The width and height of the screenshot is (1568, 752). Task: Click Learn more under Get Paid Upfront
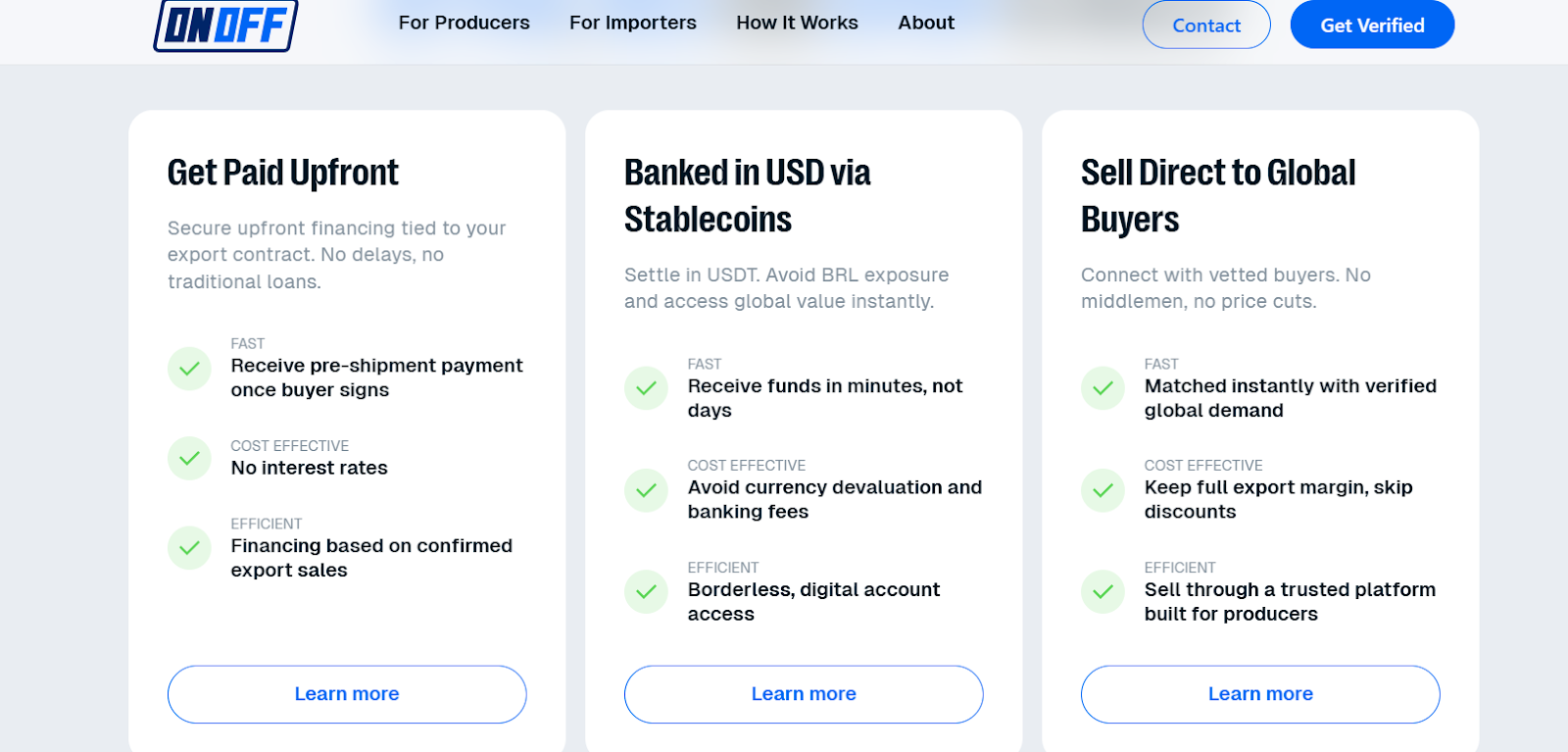pyautogui.click(x=346, y=693)
